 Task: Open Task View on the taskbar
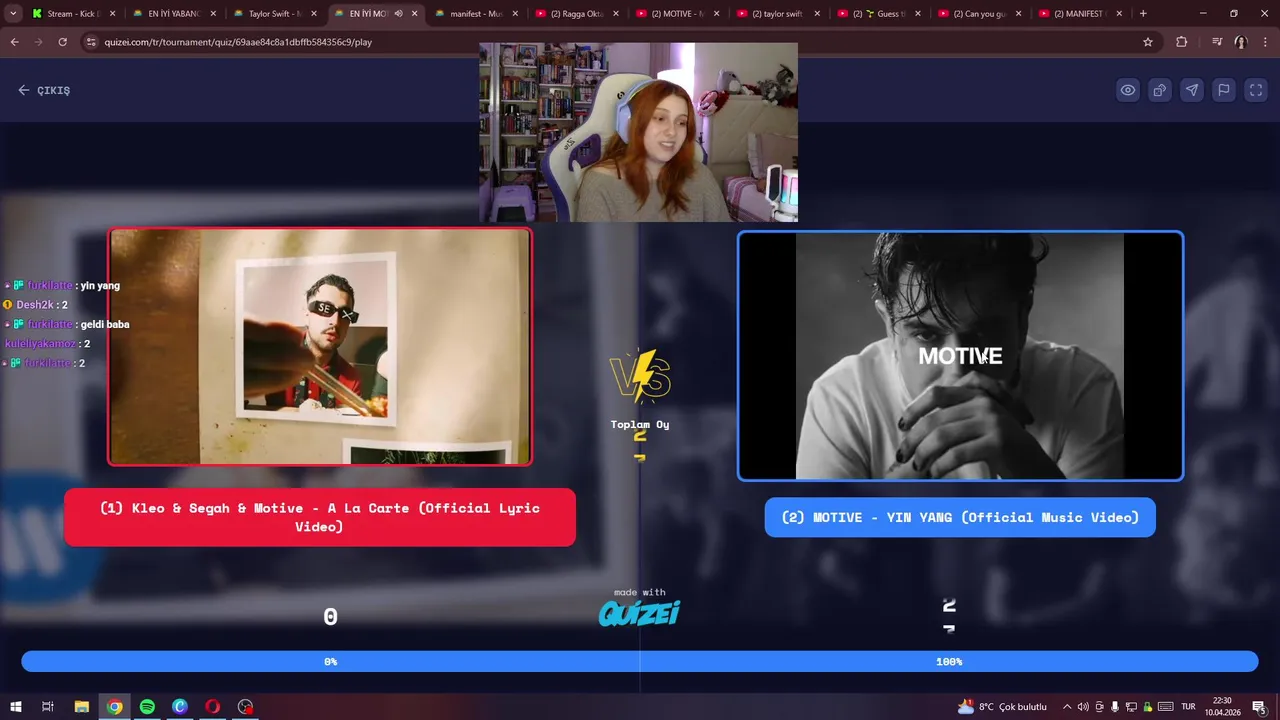point(47,707)
